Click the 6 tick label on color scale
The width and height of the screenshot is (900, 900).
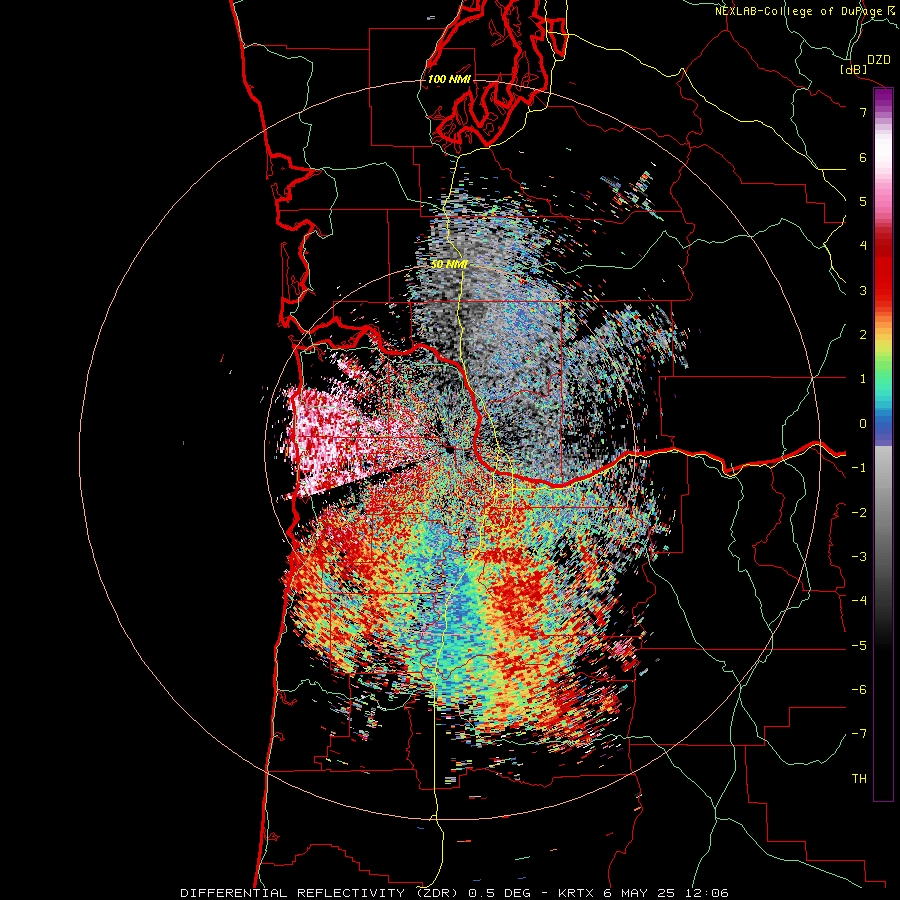(x=863, y=157)
